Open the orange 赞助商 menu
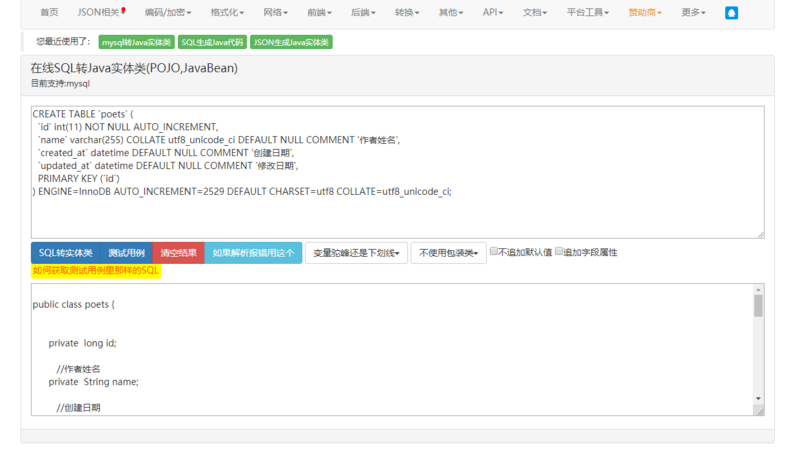The width and height of the screenshot is (800, 467). coord(645,12)
